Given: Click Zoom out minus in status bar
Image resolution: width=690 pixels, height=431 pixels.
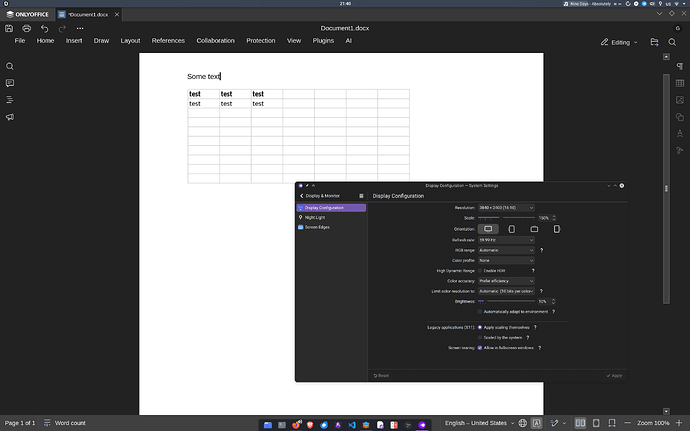Looking at the screenshot, I should (x=628, y=423).
